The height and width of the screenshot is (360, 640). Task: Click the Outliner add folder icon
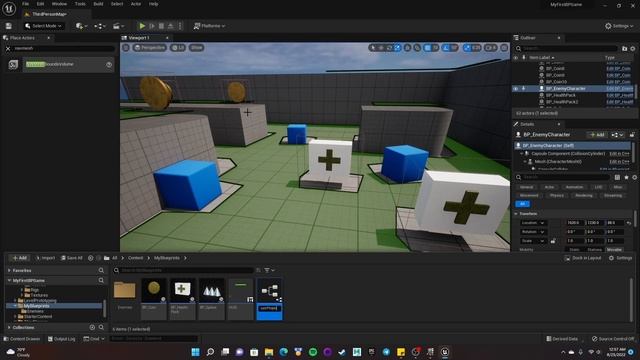coord(624,49)
